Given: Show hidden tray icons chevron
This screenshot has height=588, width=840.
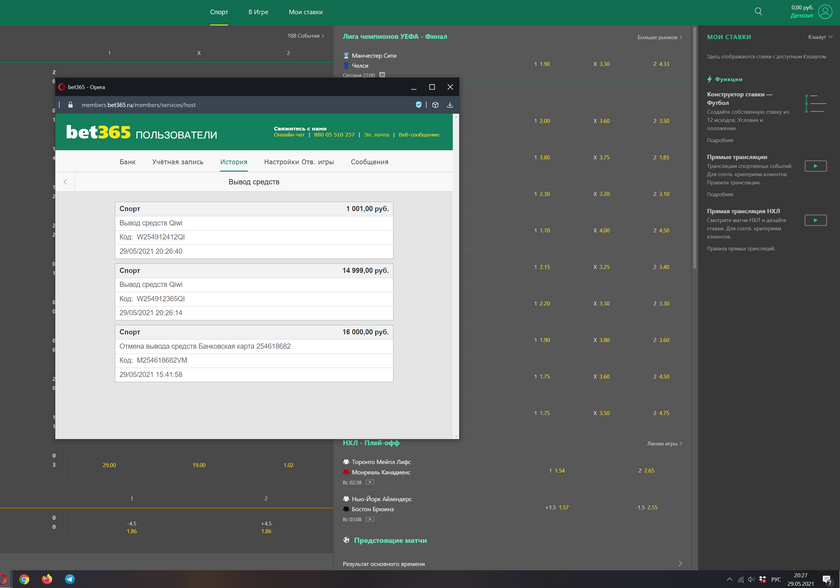Looking at the screenshot, I should point(729,579).
